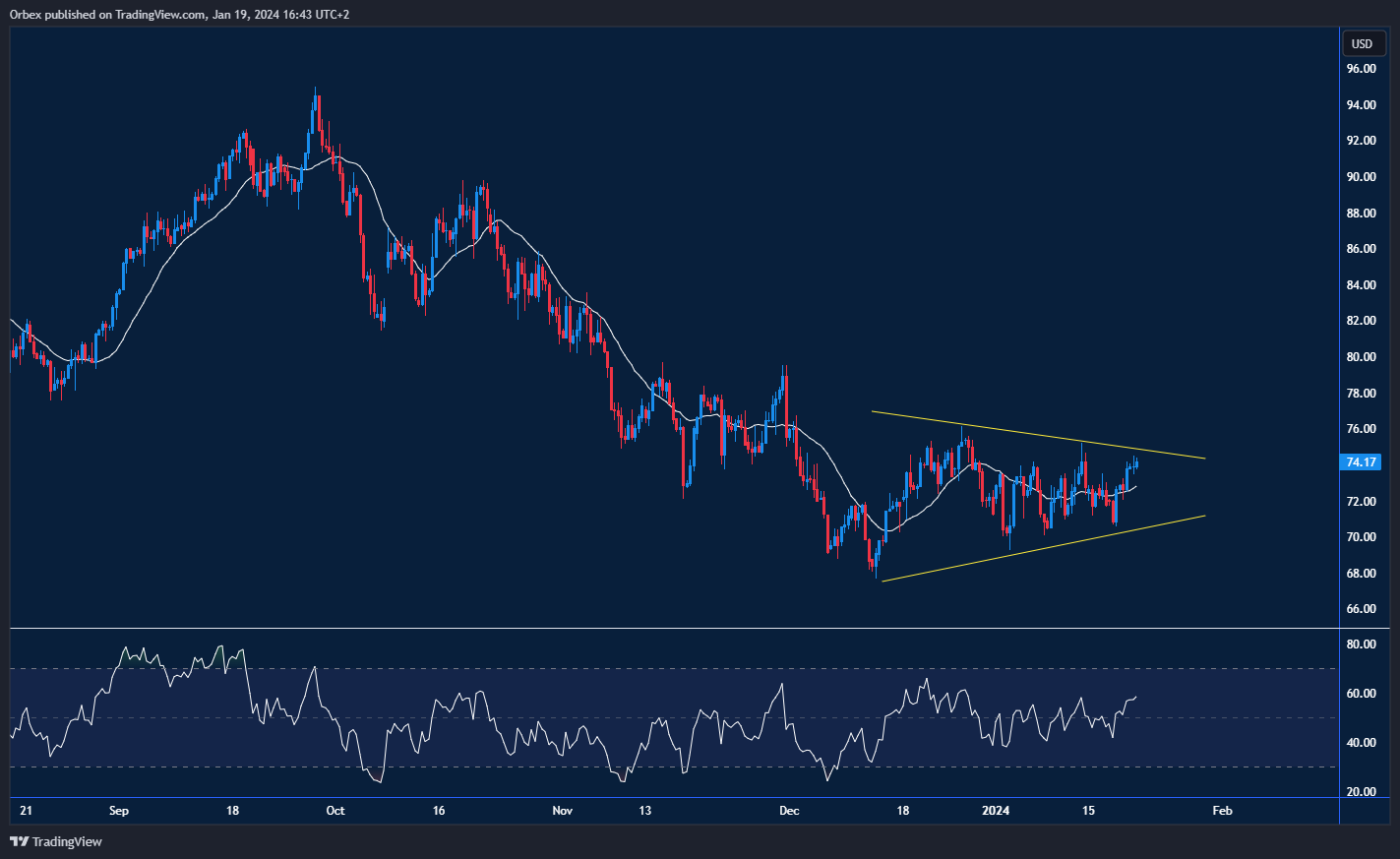Click the 80.00 label on RSI scale

(x=1362, y=644)
